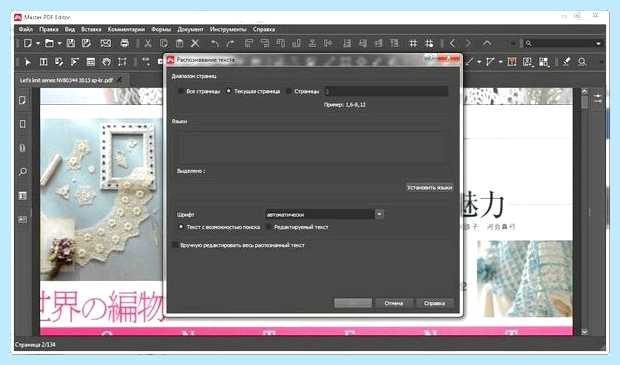Click the Save floppy-disk icon

71,43
